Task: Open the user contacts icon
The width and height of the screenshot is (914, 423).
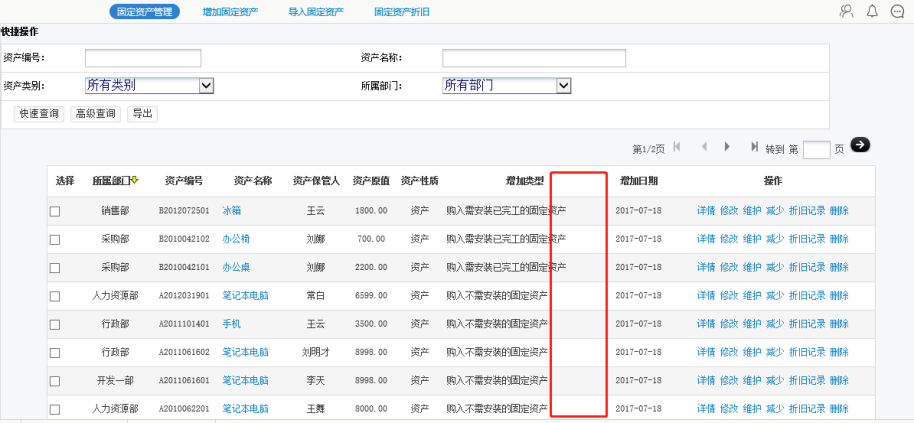Action: pyautogui.click(x=846, y=11)
